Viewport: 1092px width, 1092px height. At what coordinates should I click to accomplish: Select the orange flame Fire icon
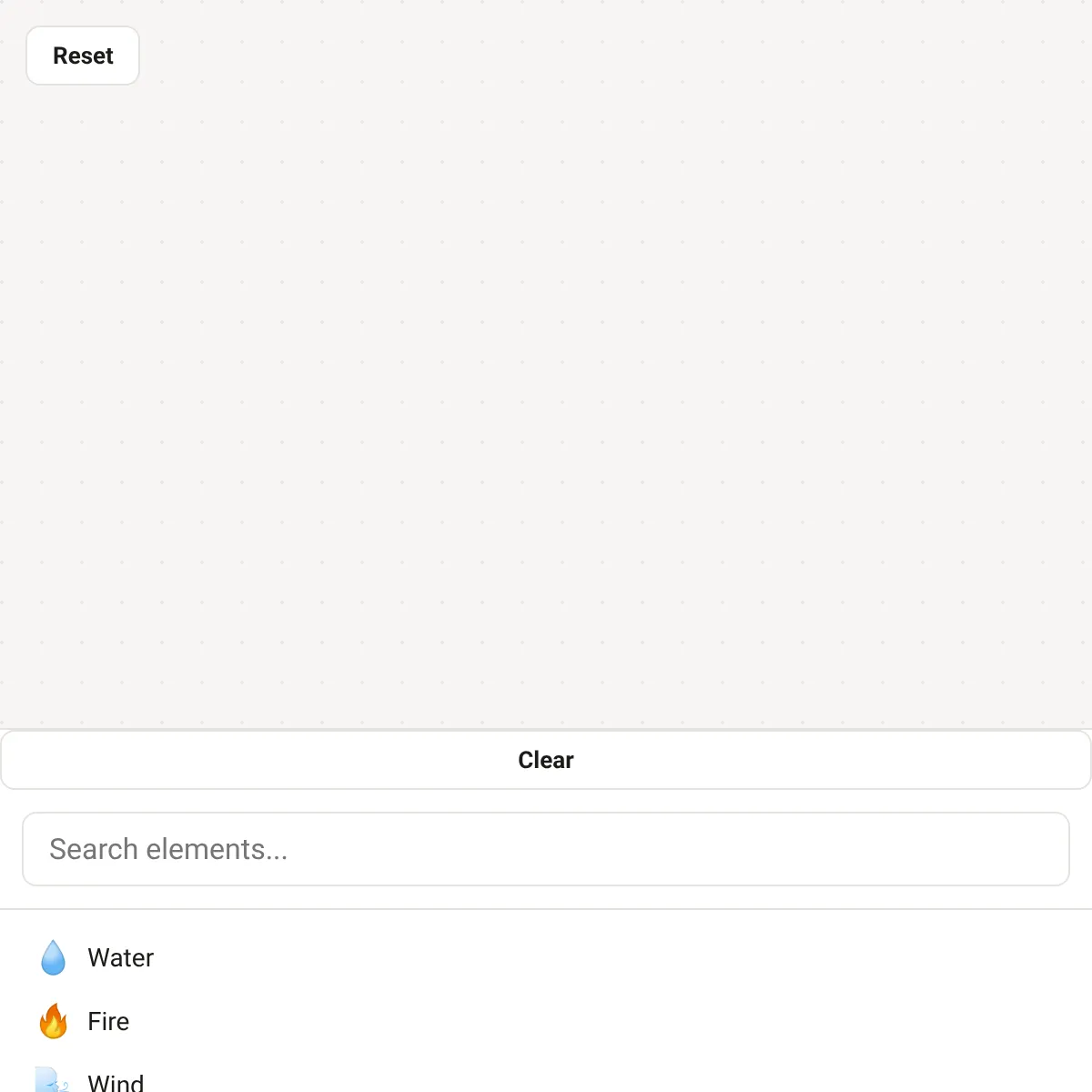point(54,1021)
